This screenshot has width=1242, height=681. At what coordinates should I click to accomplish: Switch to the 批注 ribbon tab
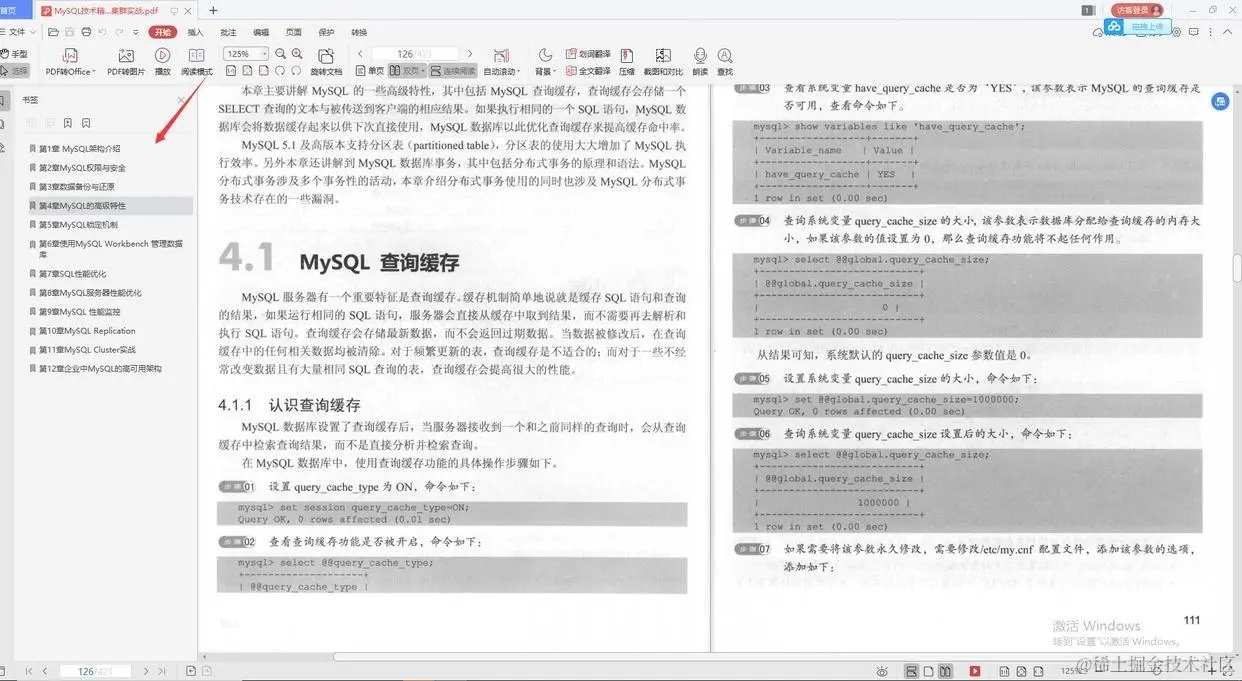tap(228, 32)
